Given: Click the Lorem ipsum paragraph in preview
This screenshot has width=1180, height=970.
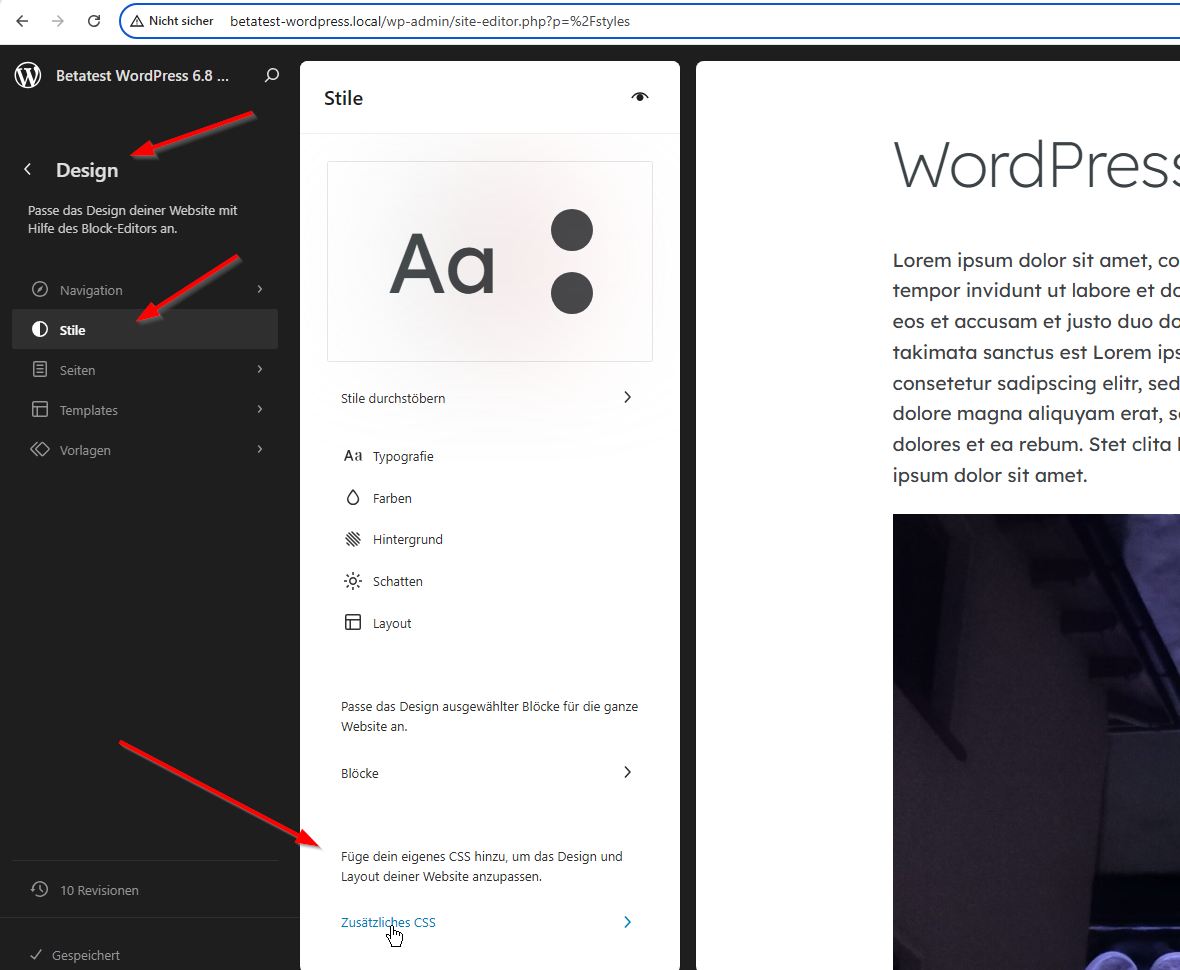Looking at the screenshot, I should 1036,367.
